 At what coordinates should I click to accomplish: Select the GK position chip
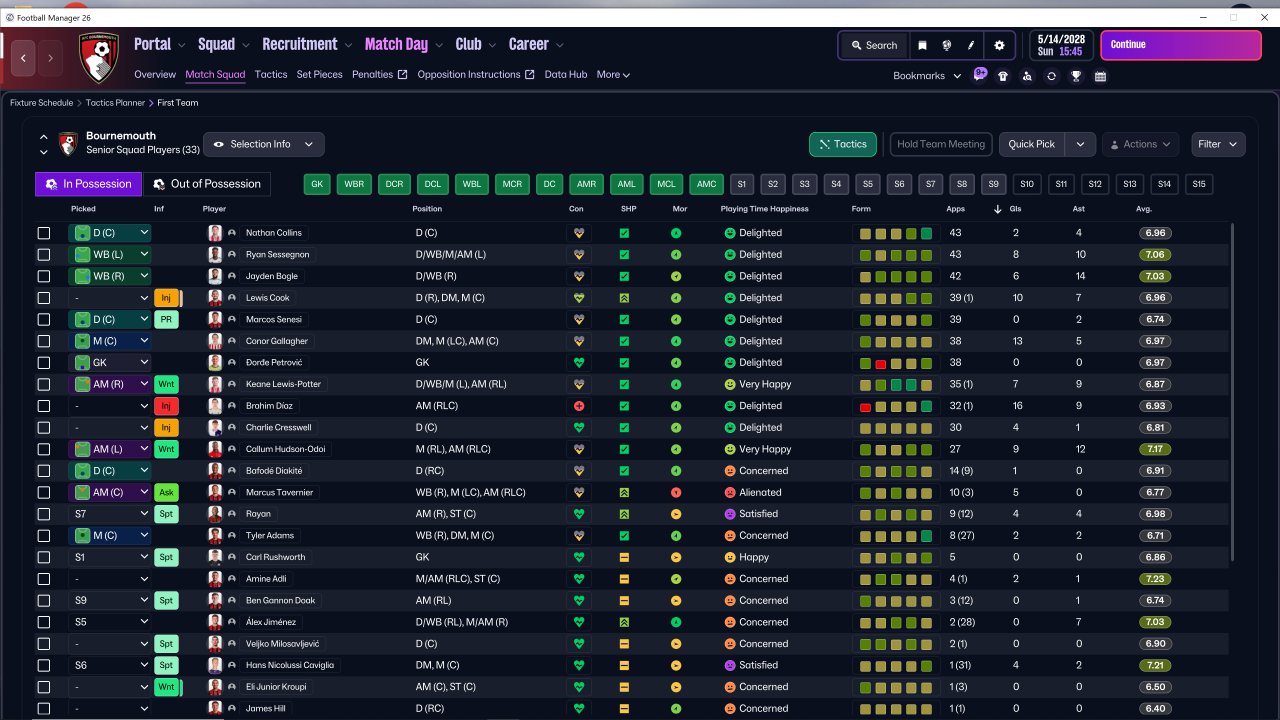(x=318, y=184)
